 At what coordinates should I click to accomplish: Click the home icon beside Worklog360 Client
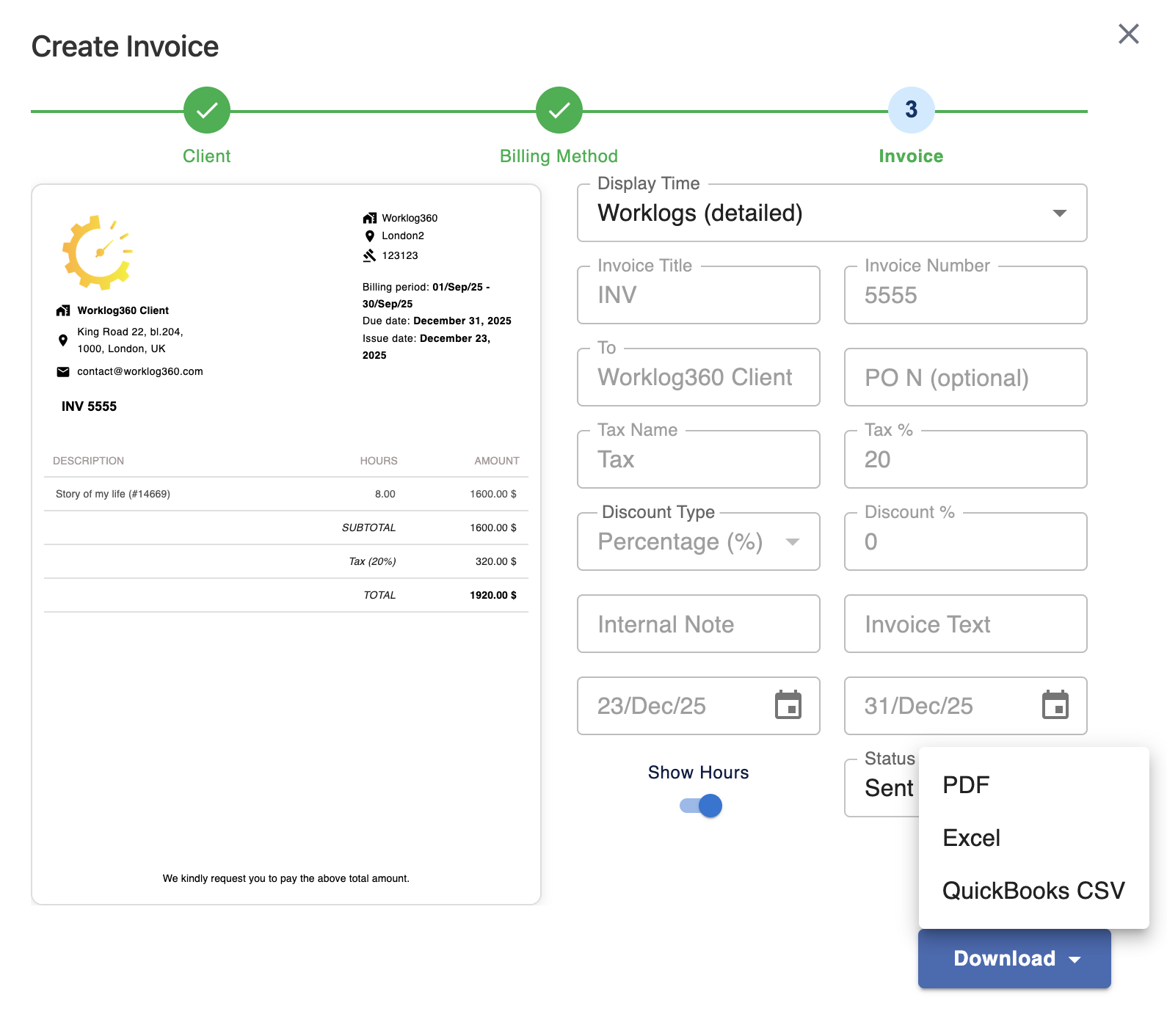63,310
